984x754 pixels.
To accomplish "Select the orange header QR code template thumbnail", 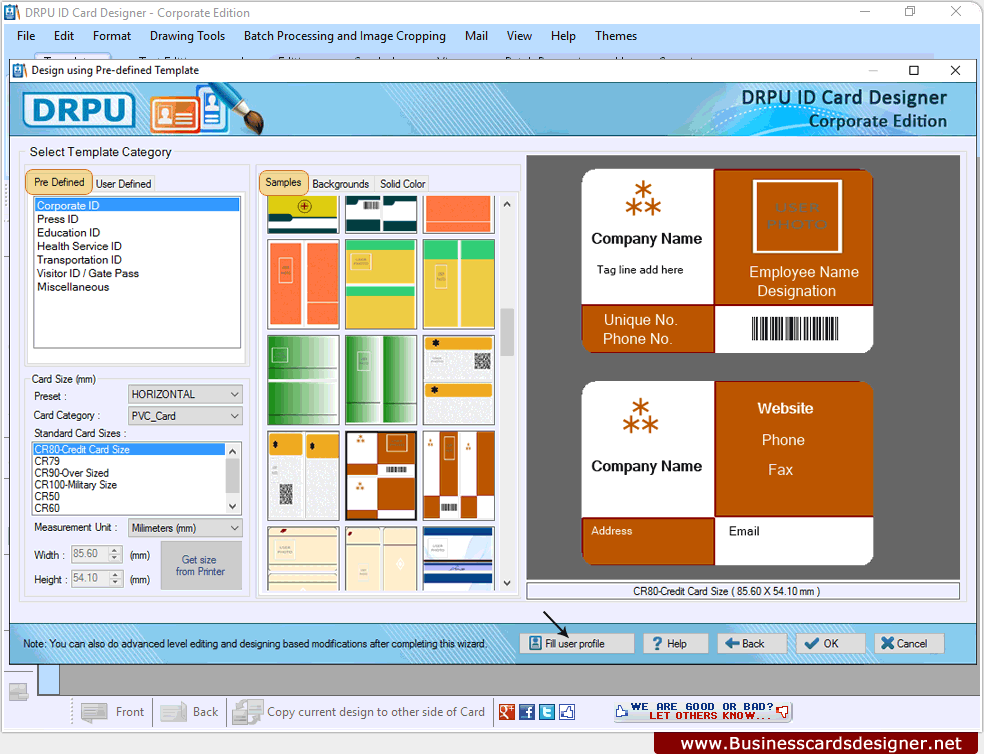I will pos(459,380).
